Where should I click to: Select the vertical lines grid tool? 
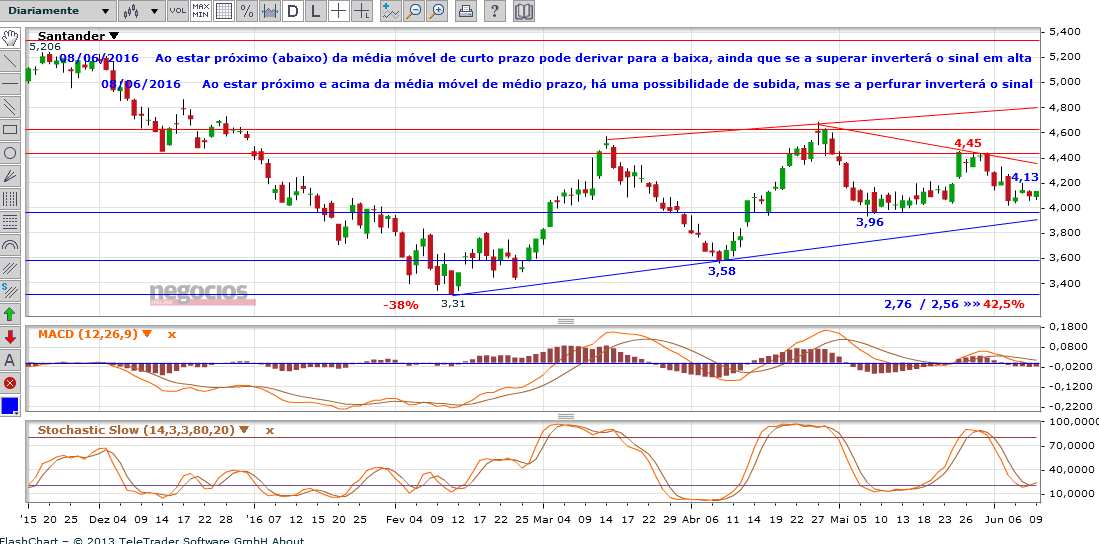point(11,199)
